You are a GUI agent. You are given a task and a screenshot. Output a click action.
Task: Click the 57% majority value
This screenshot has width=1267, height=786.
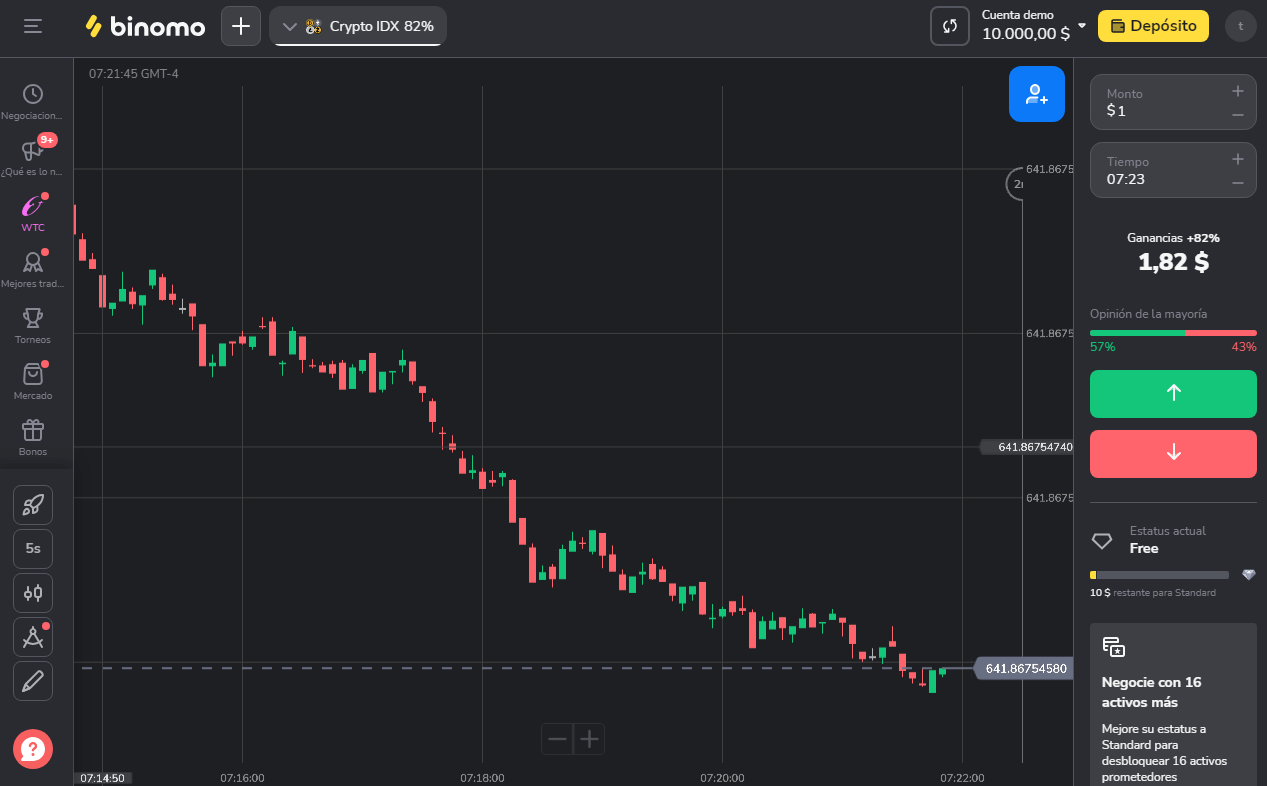(x=1103, y=347)
